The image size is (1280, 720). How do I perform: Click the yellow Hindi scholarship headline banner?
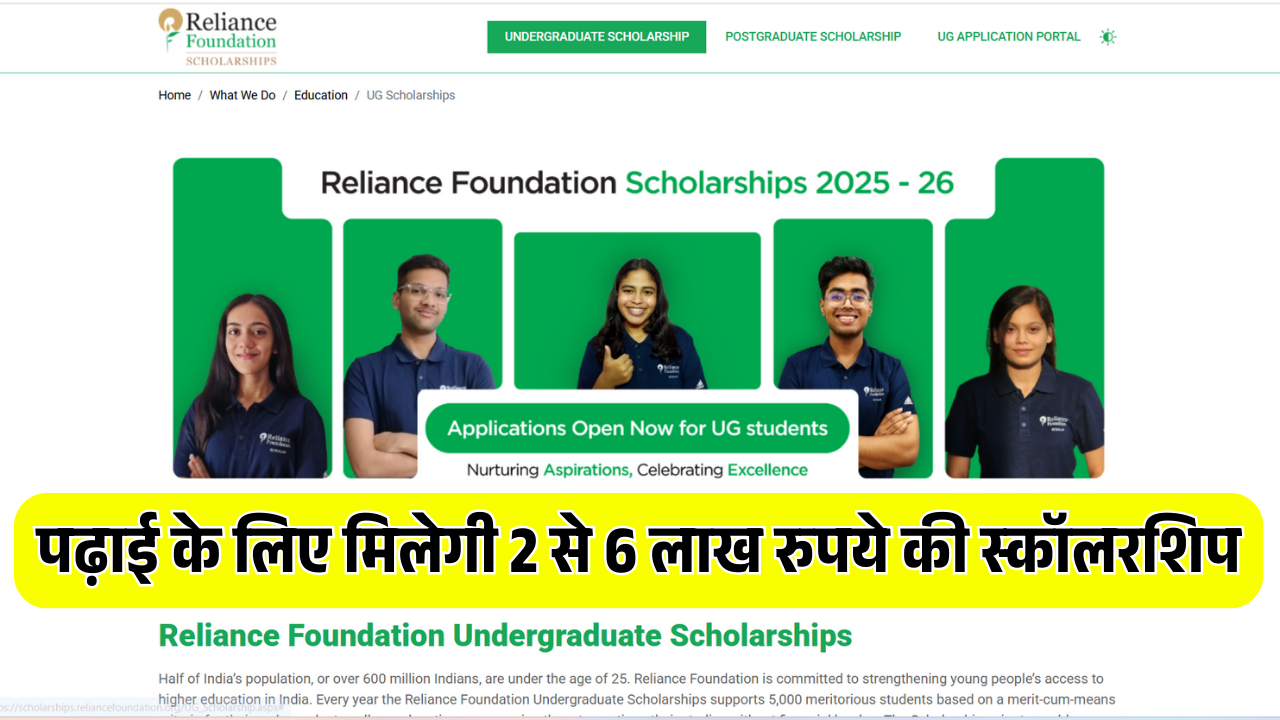click(x=638, y=551)
